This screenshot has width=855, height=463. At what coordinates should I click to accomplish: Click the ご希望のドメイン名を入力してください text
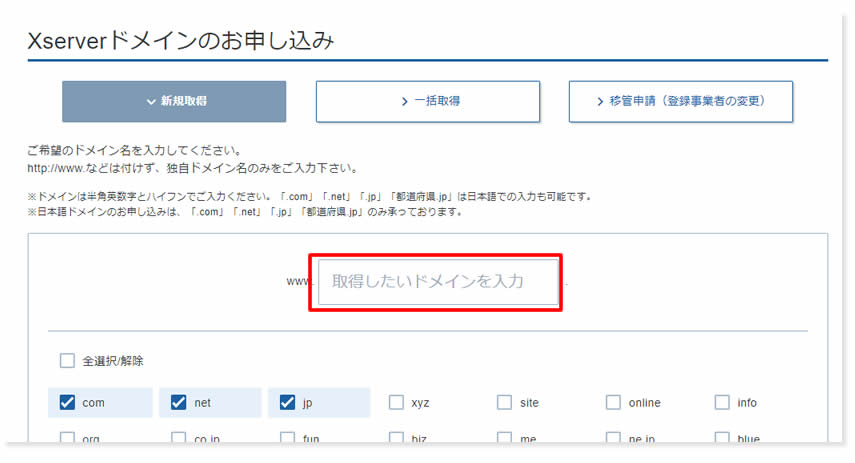point(135,151)
